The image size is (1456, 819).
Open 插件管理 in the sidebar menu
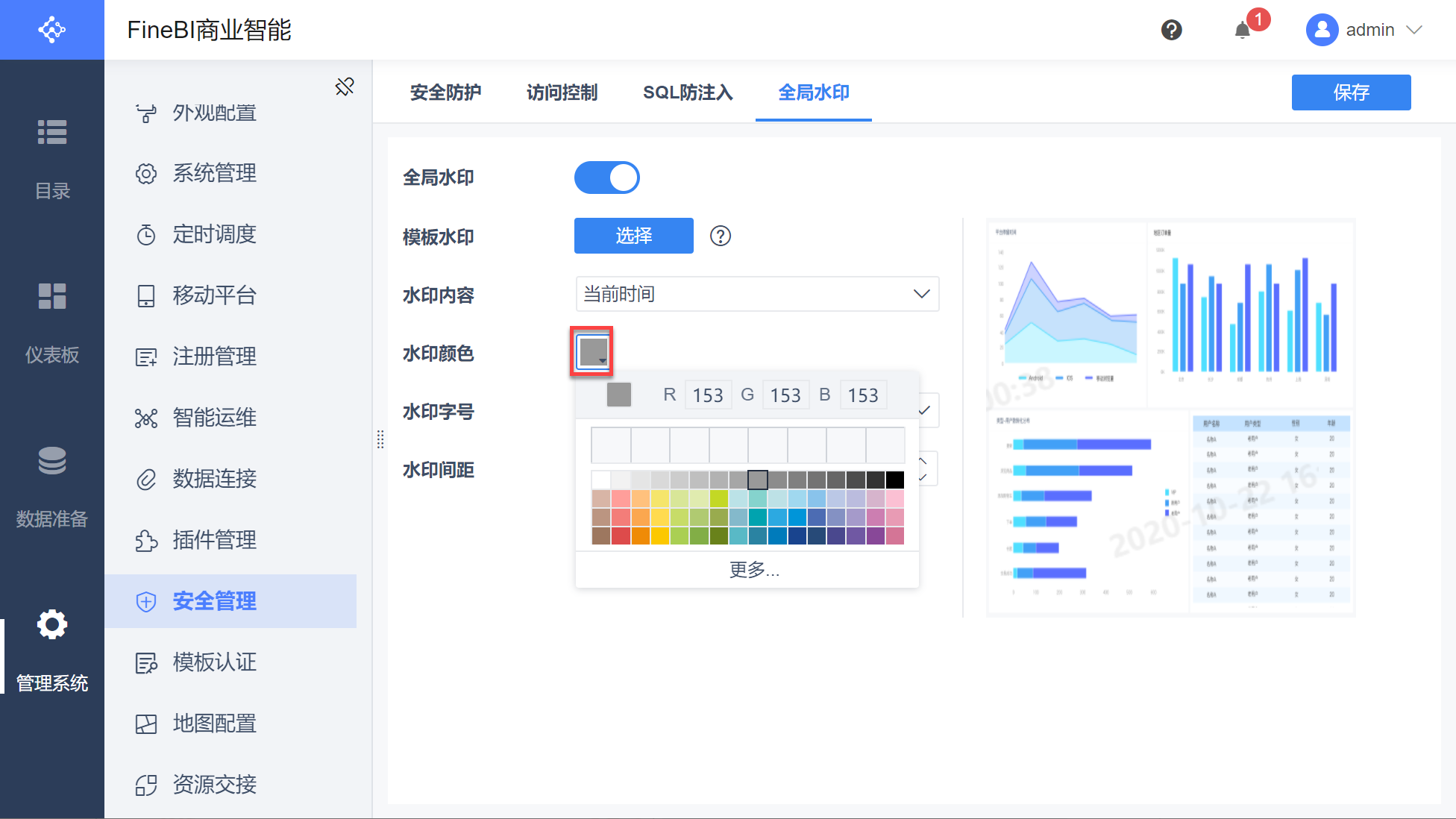click(214, 540)
